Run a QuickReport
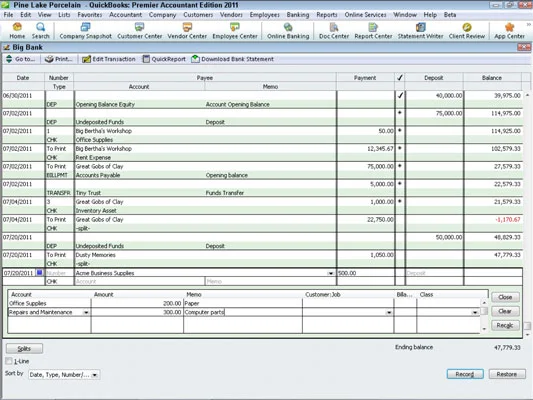Screen dimensions: 533x400 point(164,59)
